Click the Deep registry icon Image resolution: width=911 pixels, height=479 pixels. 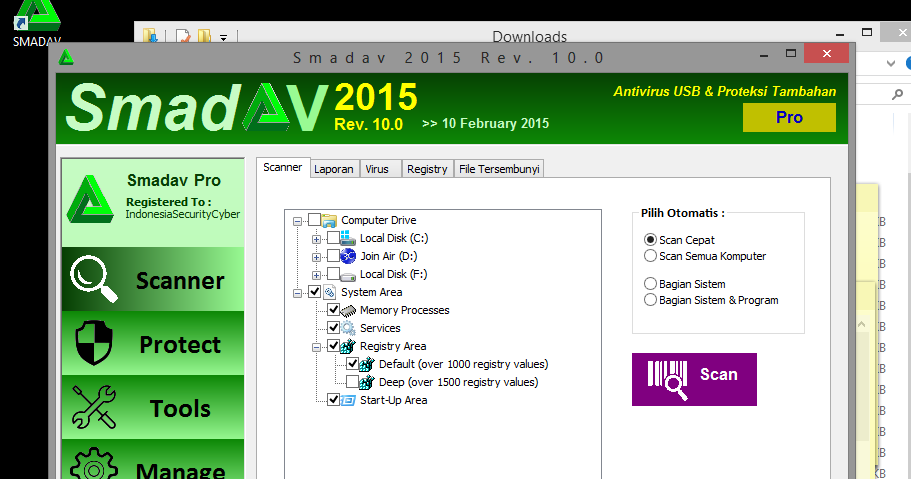coord(367,382)
